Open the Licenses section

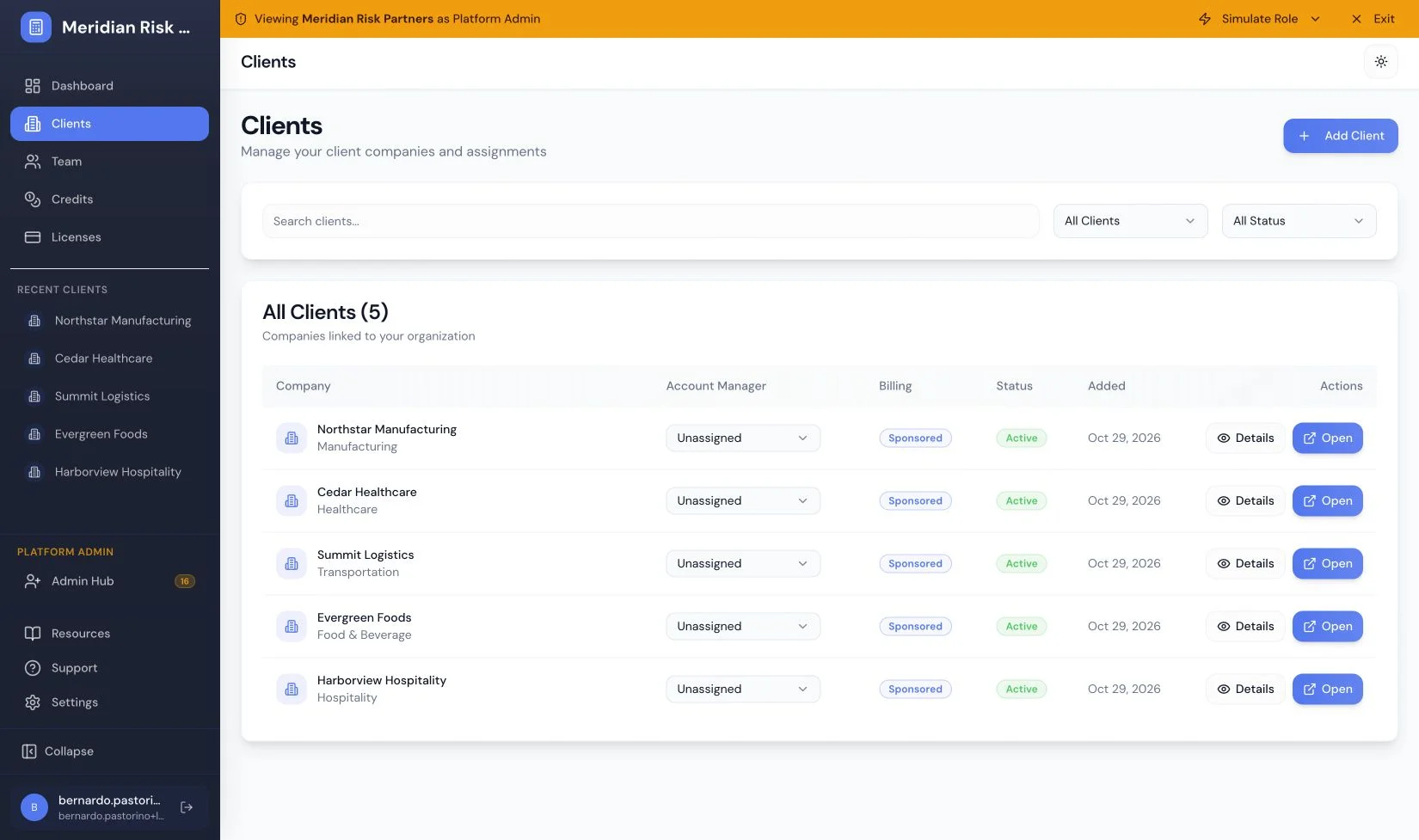(x=109, y=237)
